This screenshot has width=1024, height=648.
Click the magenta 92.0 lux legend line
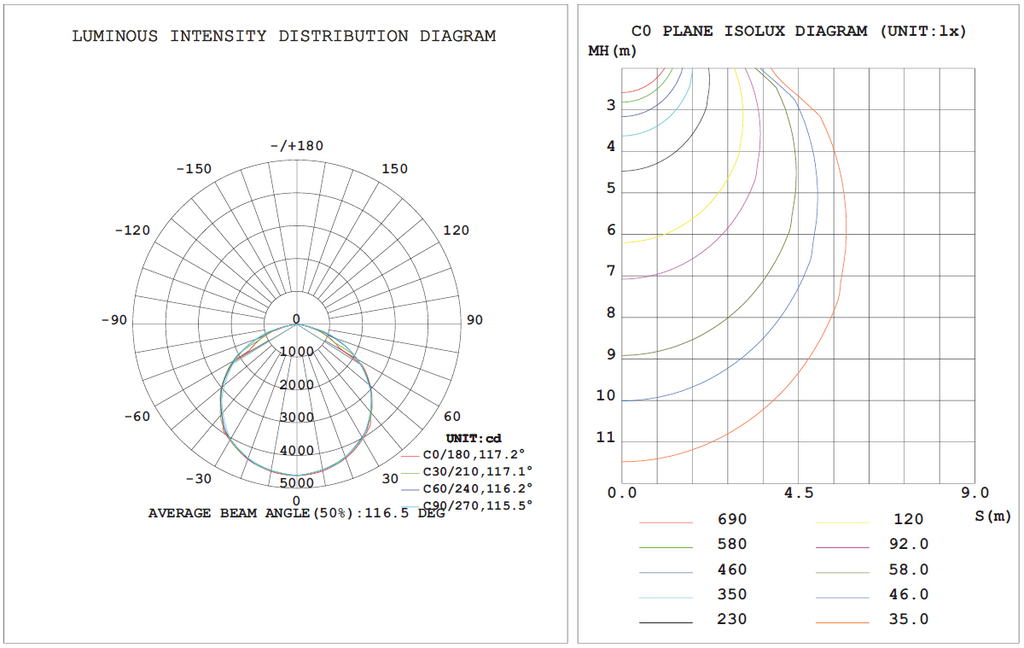[x=842, y=547]
